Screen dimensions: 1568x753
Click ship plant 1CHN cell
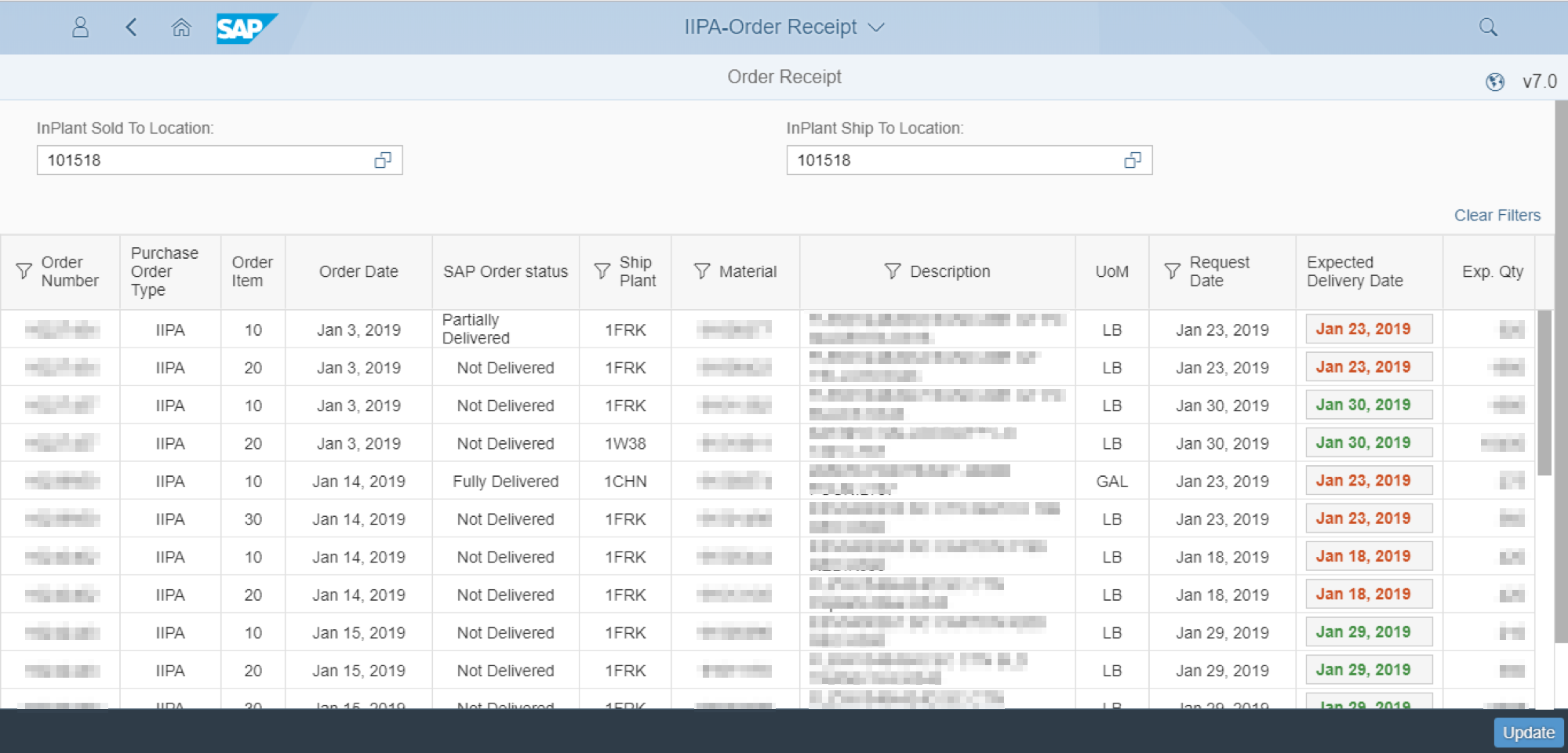click(625, 482)
